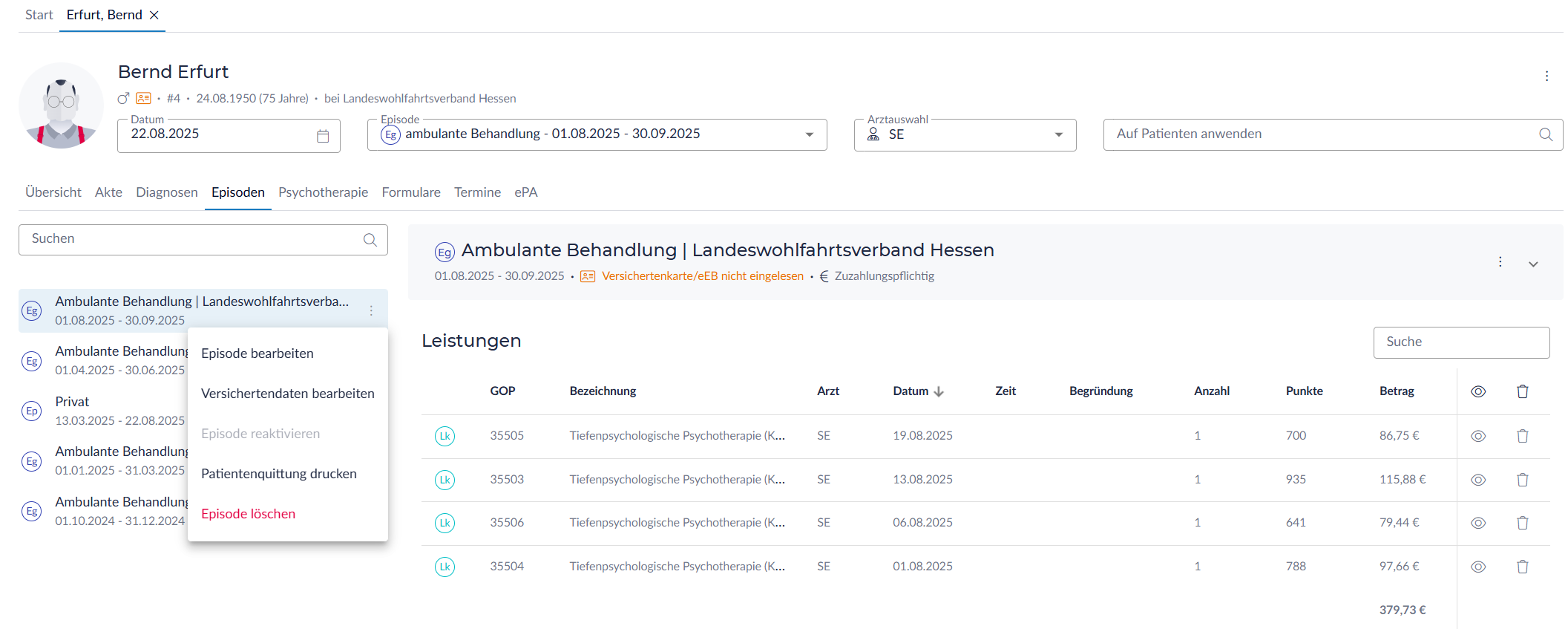Open three-dot menu in Ambulante Behandlung header
1568x629 pixels.
pyautogui.click(x=1500, y=262)
